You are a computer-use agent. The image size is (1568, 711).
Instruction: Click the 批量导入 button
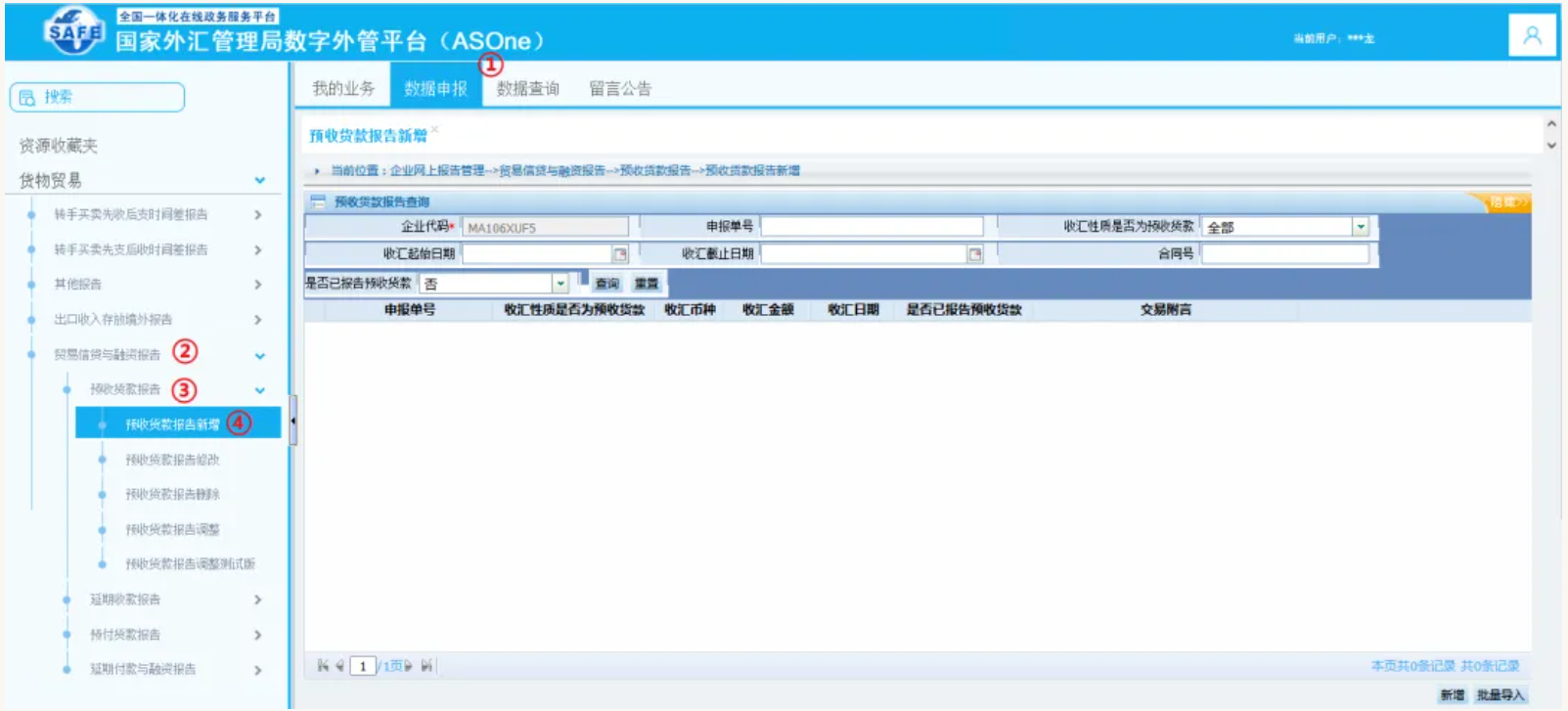(1500, 695)
